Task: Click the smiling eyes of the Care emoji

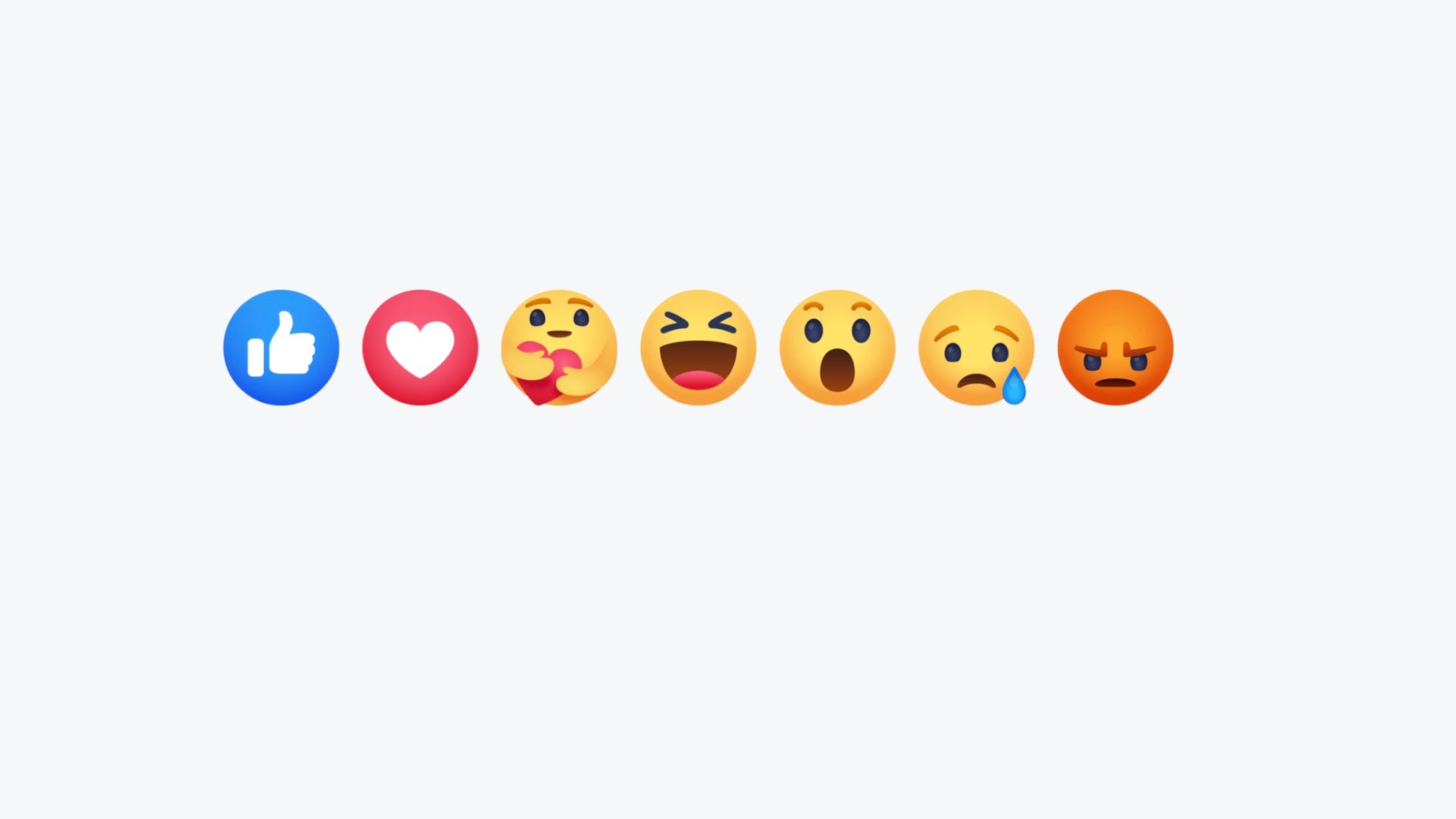Action: [559, 316]
